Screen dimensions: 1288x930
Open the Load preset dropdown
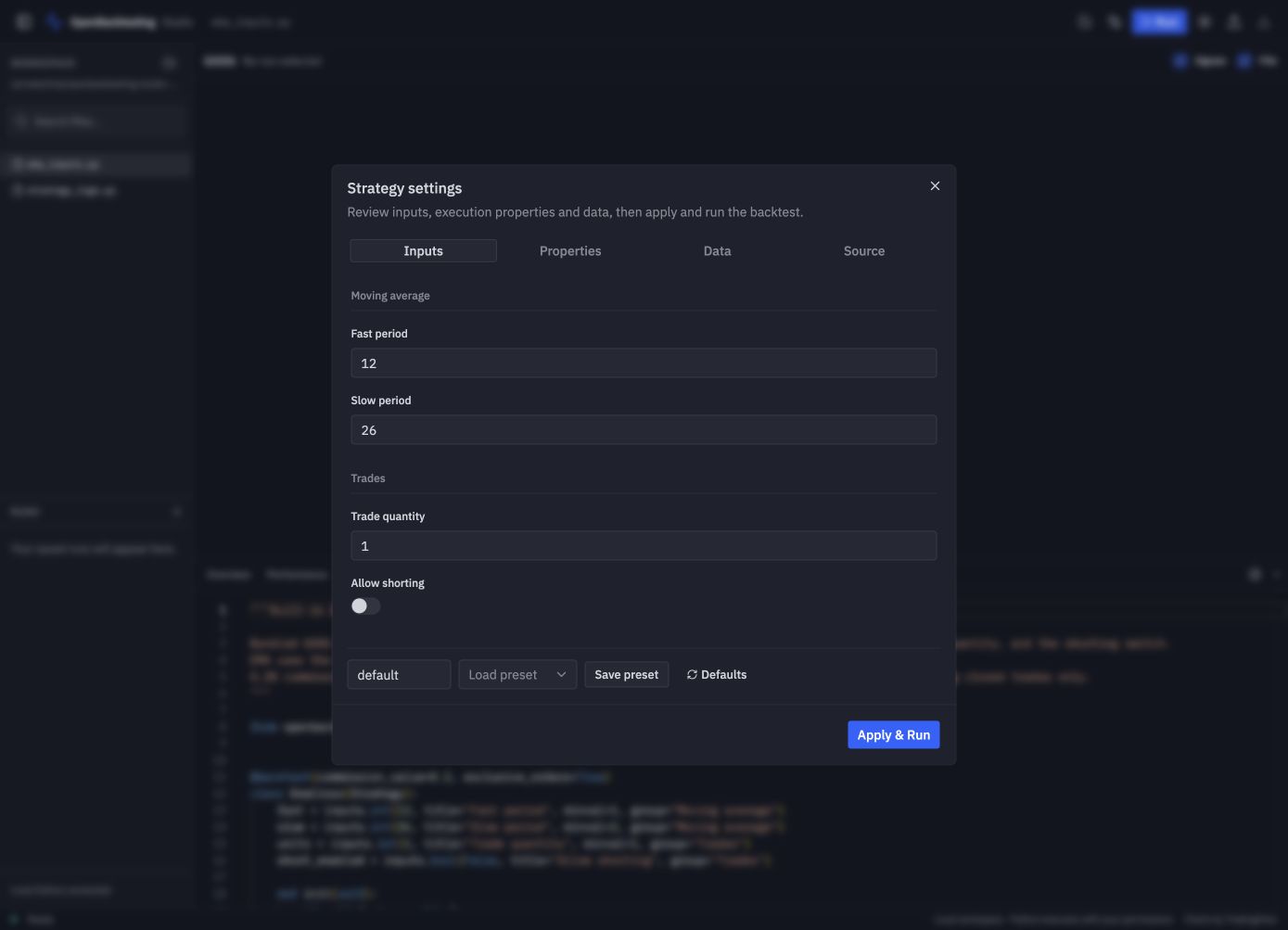pyautogui.click(x=517, y=675)
